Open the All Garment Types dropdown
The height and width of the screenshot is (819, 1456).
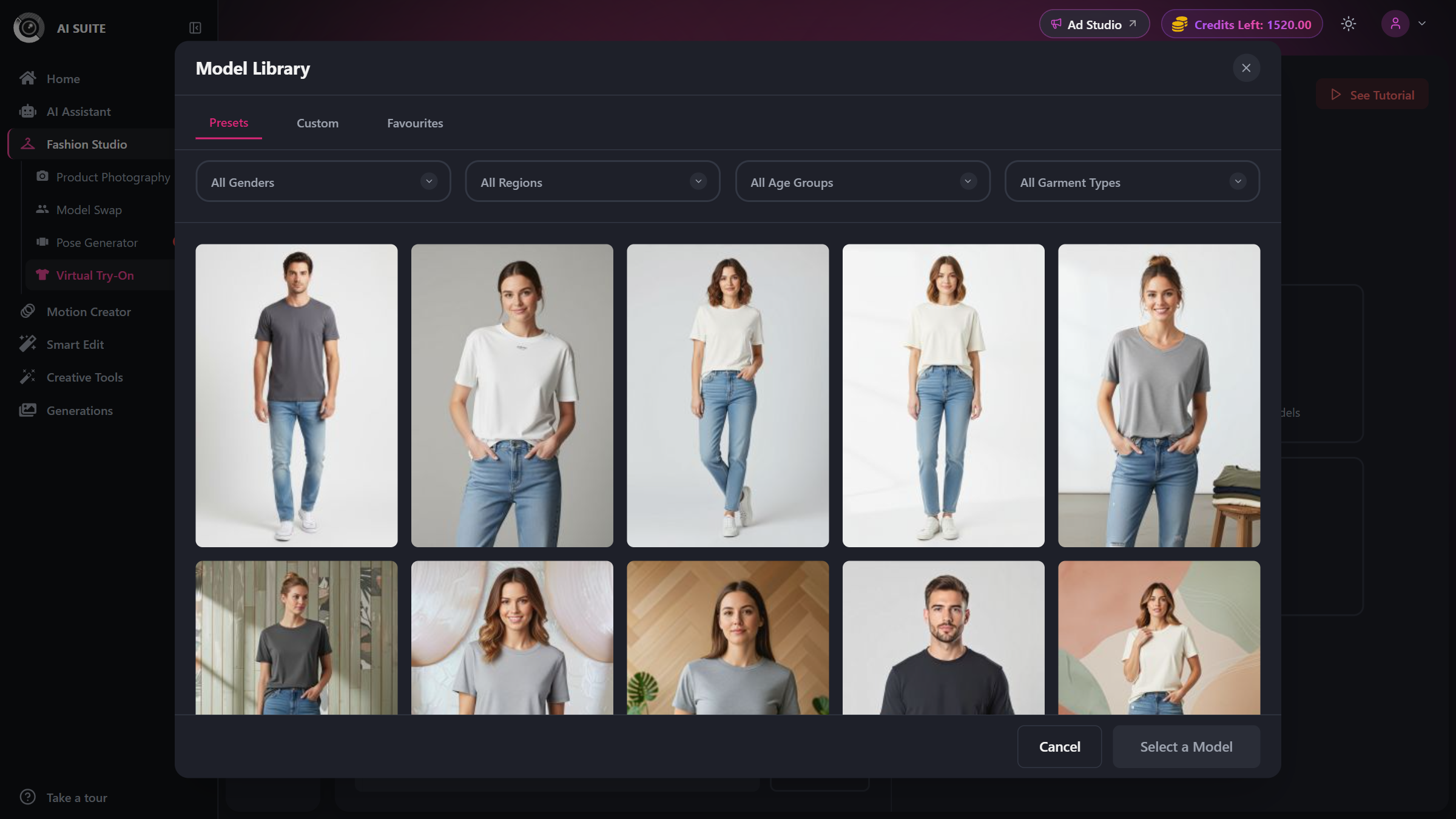point(1132,181)
